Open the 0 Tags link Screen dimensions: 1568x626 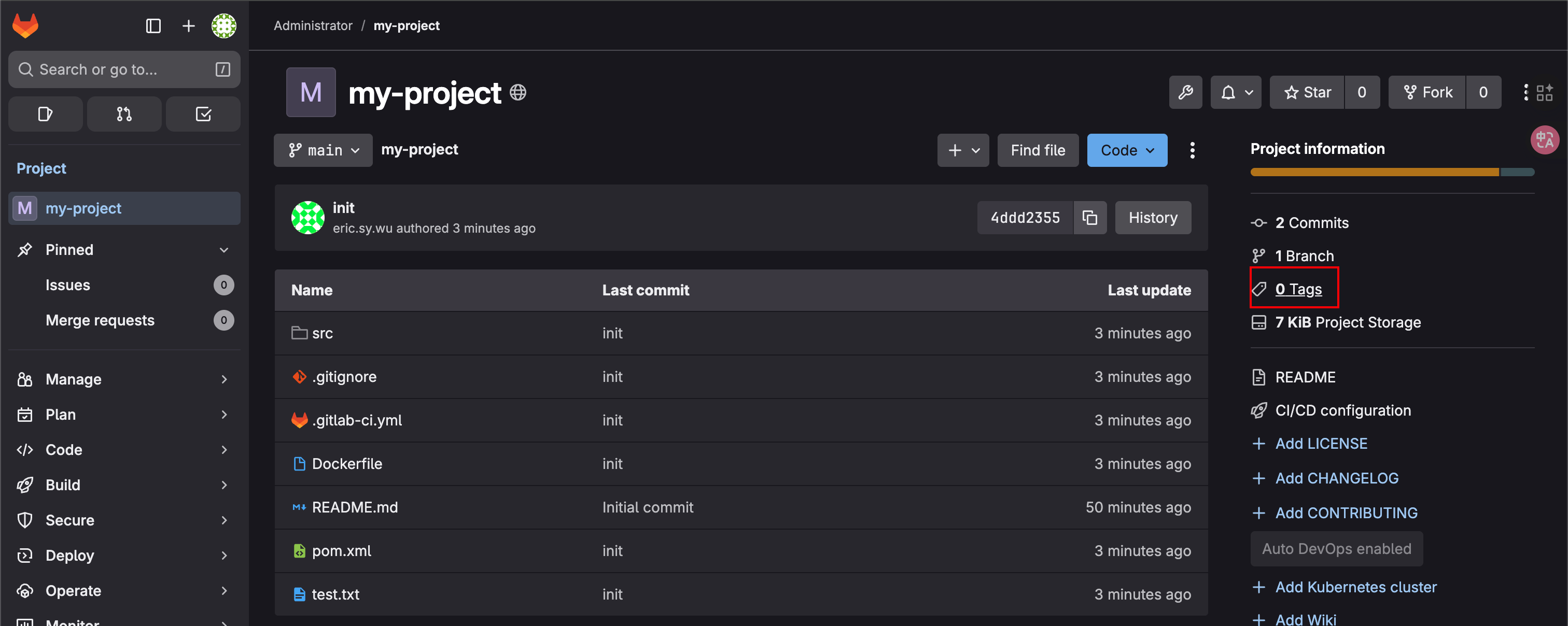tap(1298, 289)
